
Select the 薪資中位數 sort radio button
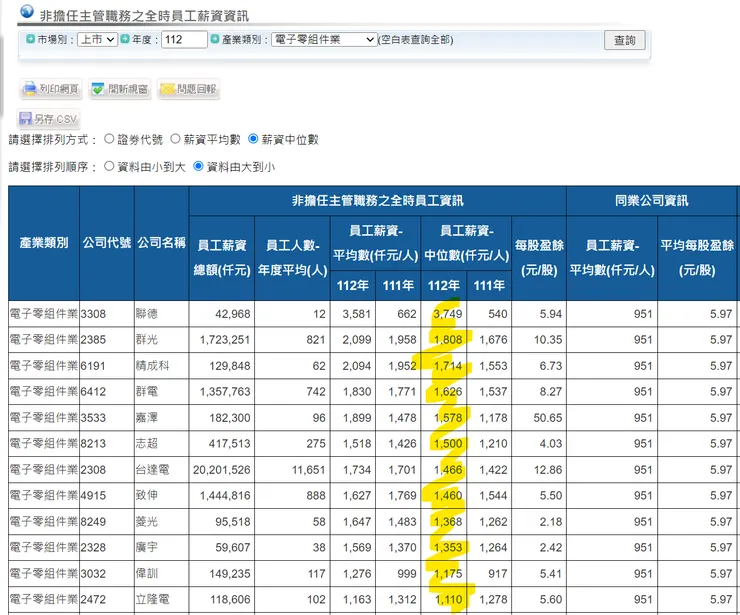(x=253, y=139)
